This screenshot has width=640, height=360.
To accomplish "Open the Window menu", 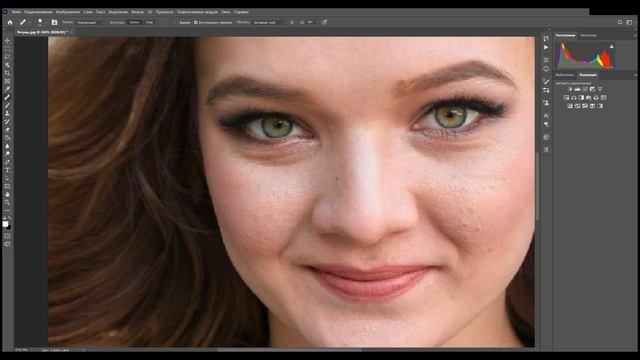I will 226,12.
